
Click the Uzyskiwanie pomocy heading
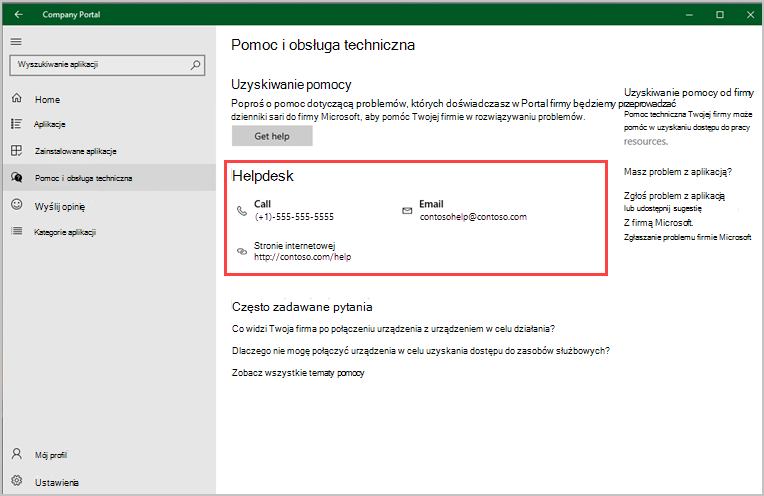pyautogui.click(x=291, y=85)
